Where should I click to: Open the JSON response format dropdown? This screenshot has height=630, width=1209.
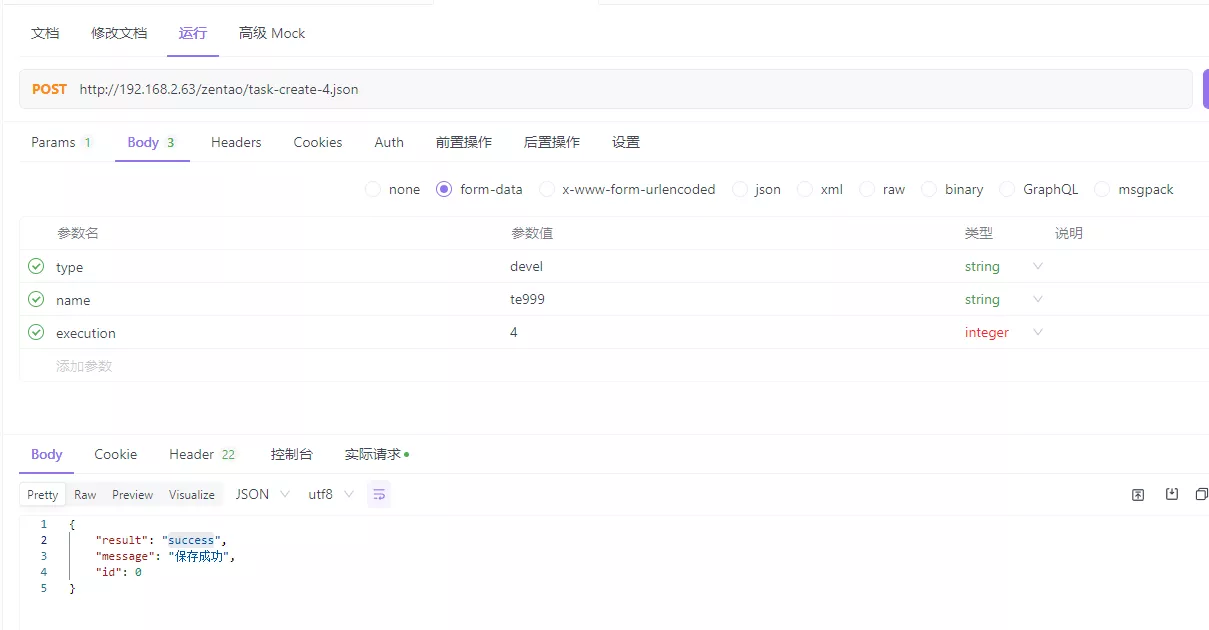(263, 494)
